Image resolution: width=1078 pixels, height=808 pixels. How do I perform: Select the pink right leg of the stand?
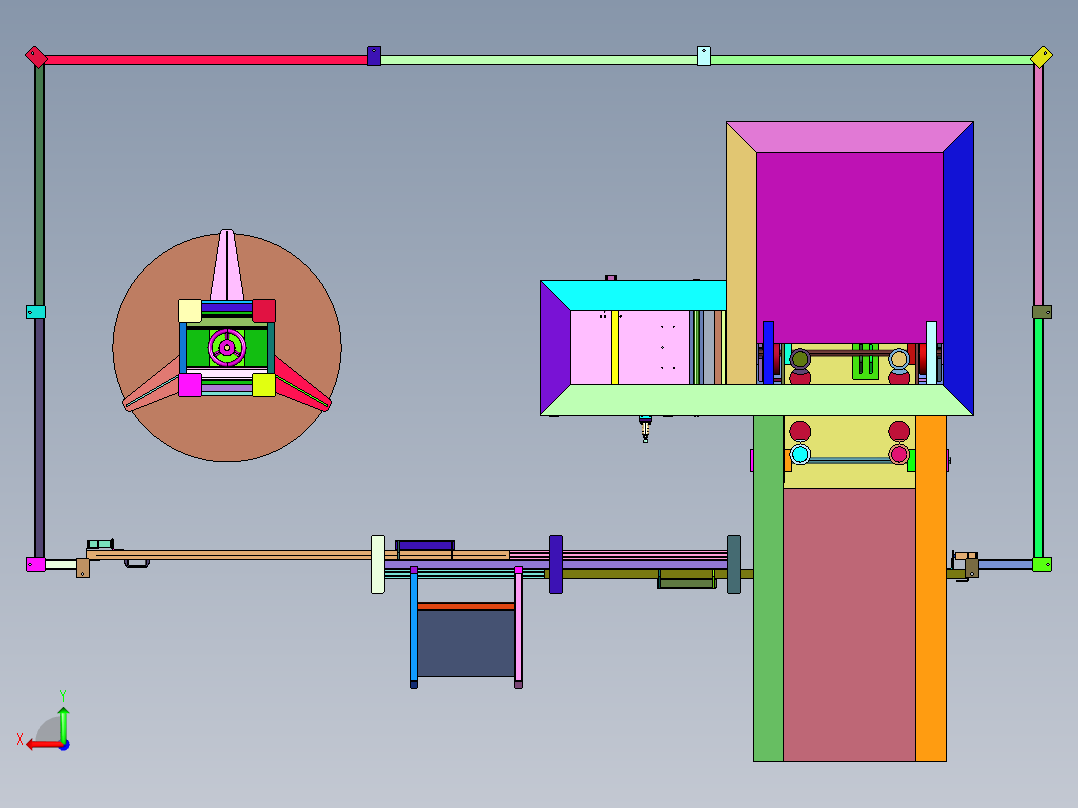click(518, 627)
